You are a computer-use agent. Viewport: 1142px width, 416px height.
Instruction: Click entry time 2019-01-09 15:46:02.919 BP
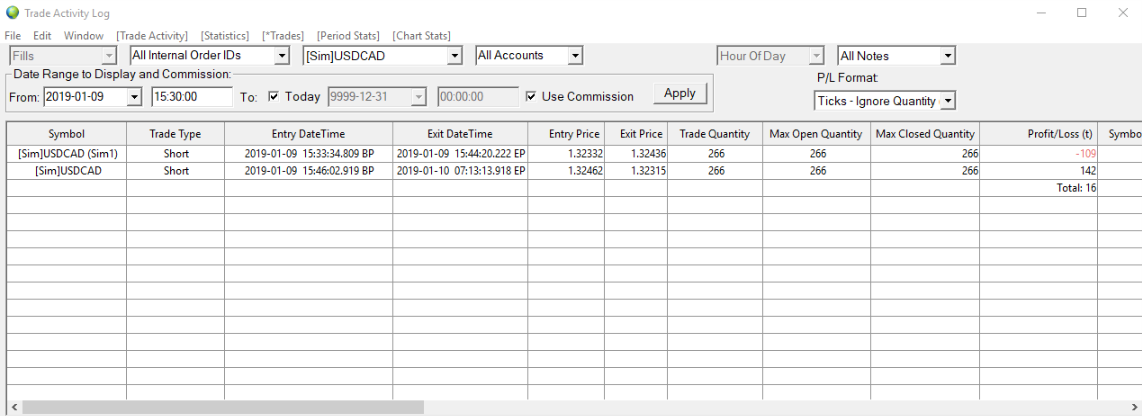(x=309, y=170)
